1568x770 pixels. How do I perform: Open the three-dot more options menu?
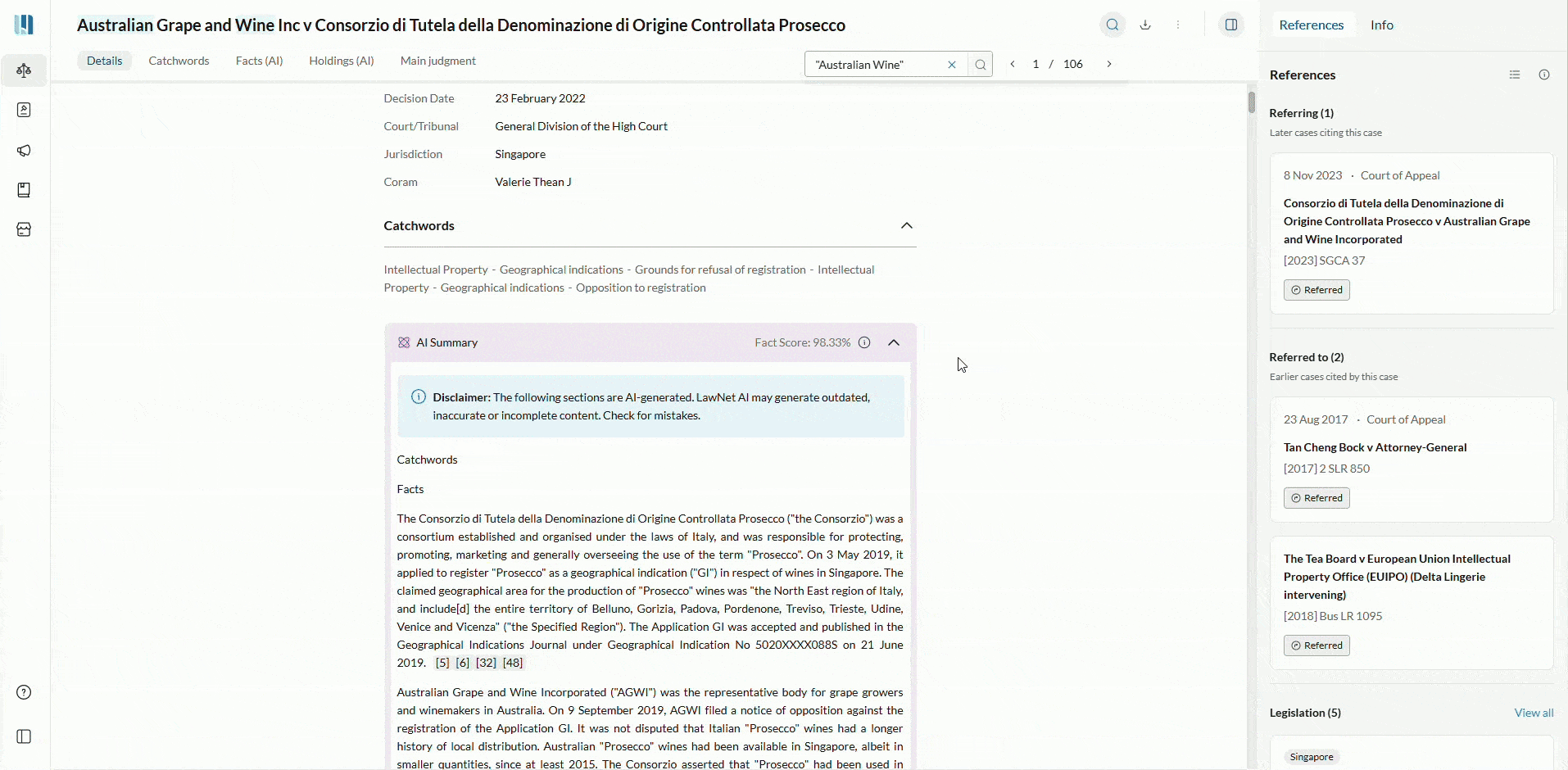click(x=1178, y=25)
